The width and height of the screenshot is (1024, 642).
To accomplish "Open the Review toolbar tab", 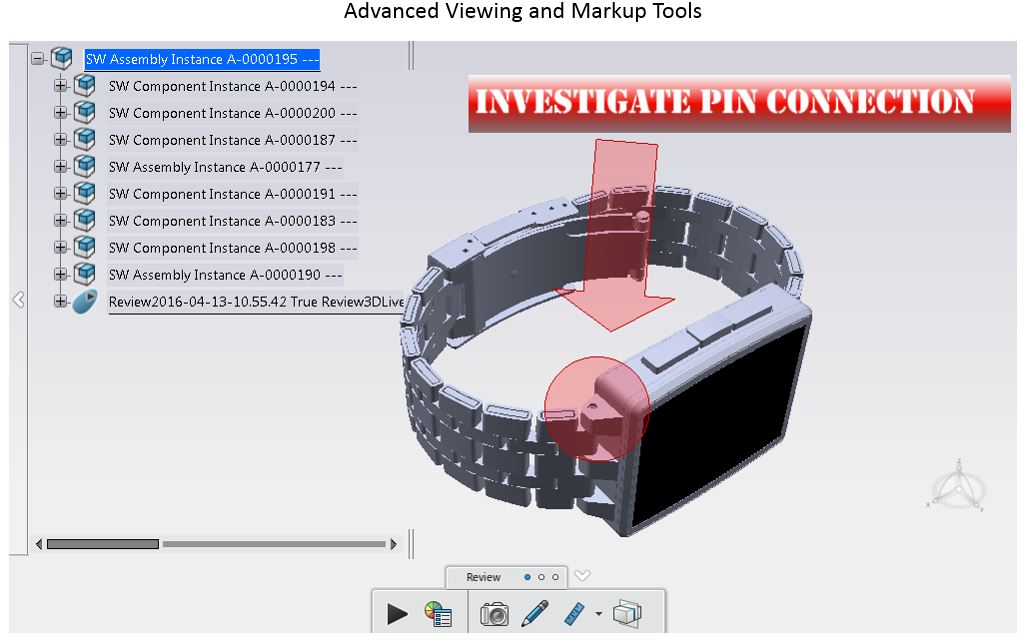I will [x=484, y=577].
